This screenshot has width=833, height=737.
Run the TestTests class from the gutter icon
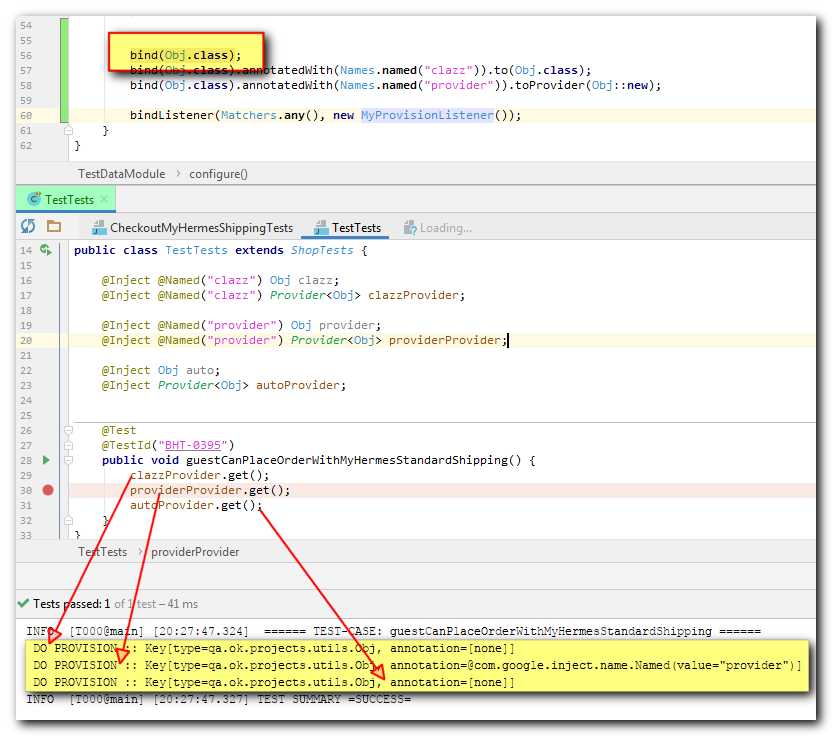[46, 250]
